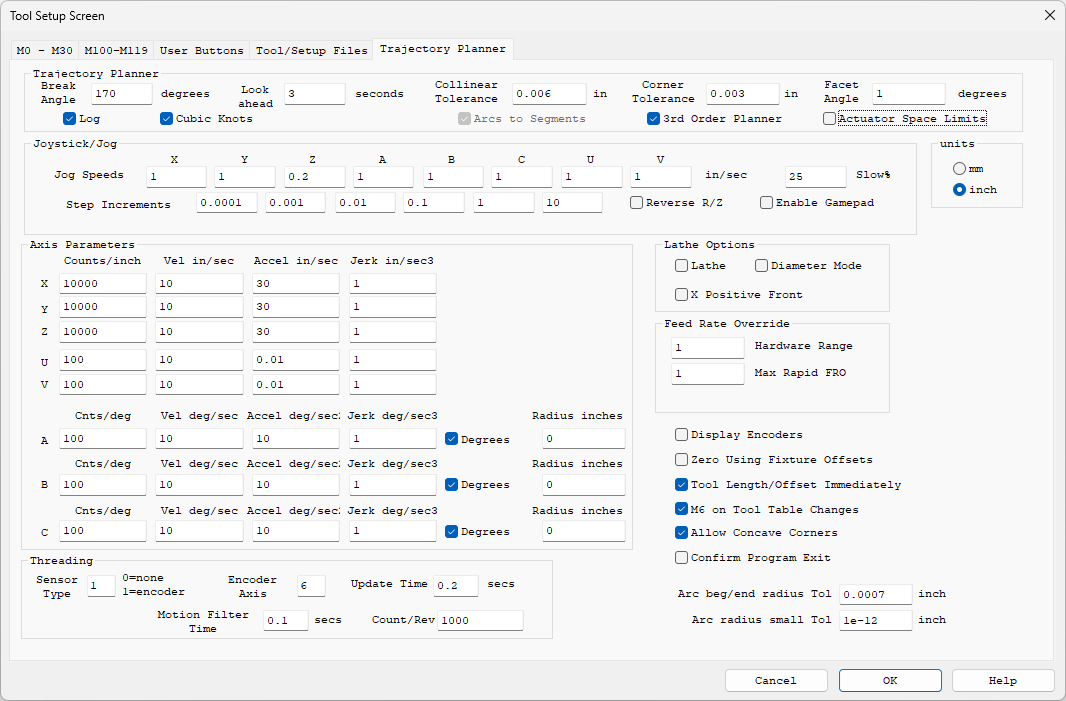Switch to the M0 - M30 tab
This screenshot has width=1066, height=701.
[x=44, y=50]
